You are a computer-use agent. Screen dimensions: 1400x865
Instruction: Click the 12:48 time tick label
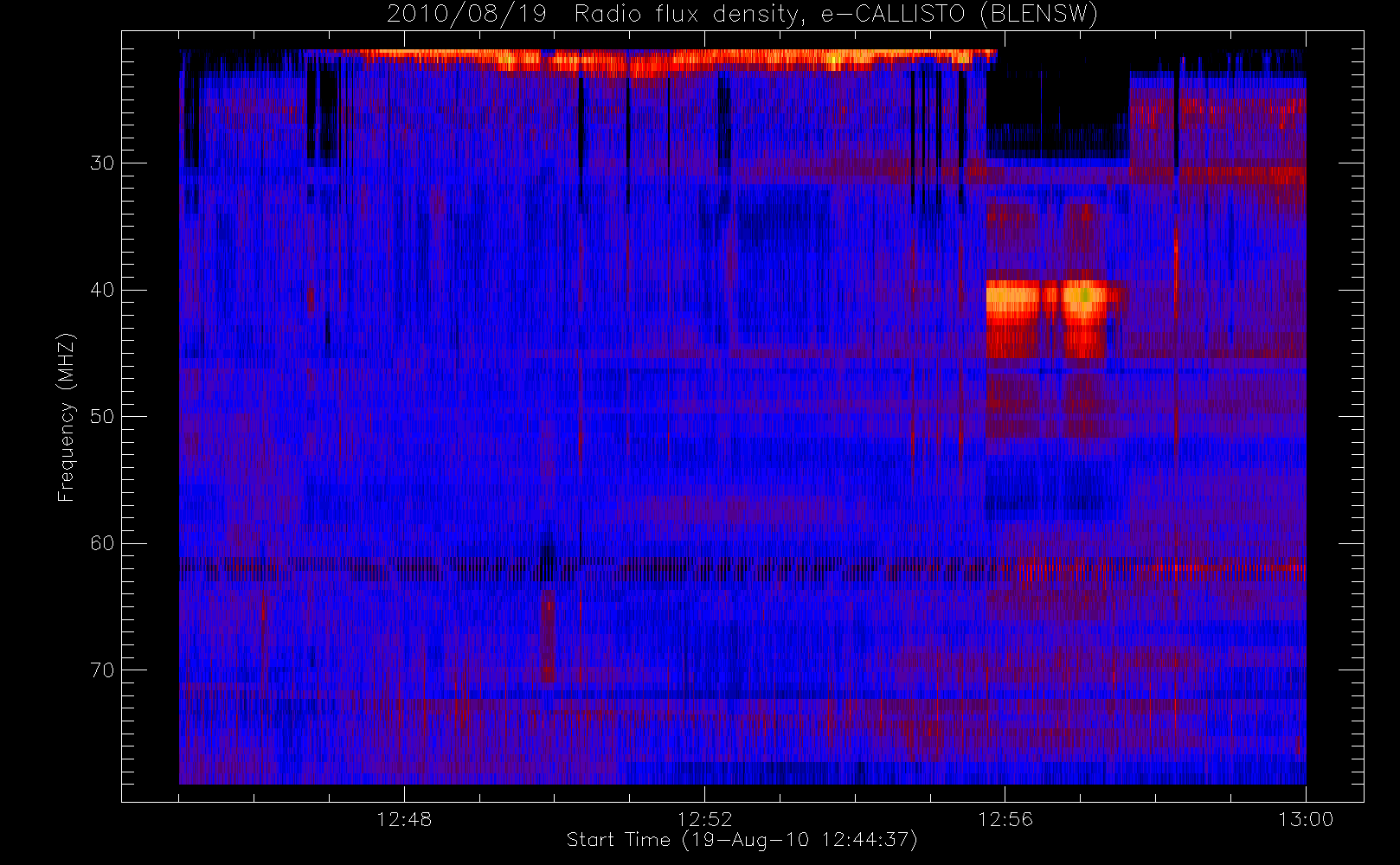(x=404, y=819)
